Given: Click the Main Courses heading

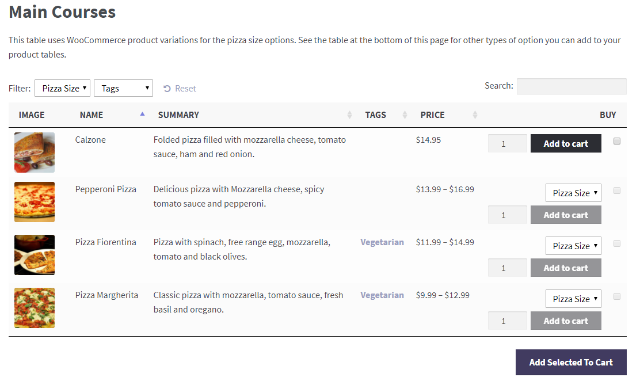Looking at the screenshot, I should [62, 12].
